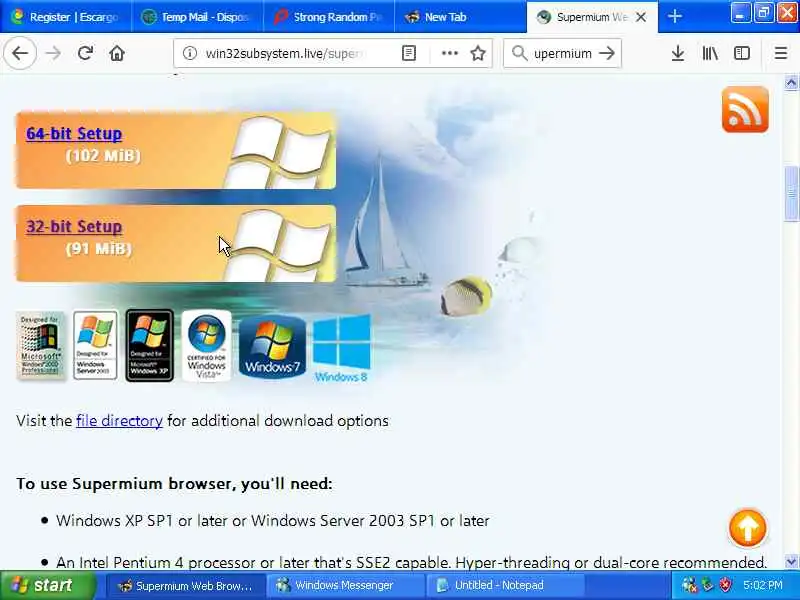
Task: Click the search box with upermium
Action: click(563, 53)
